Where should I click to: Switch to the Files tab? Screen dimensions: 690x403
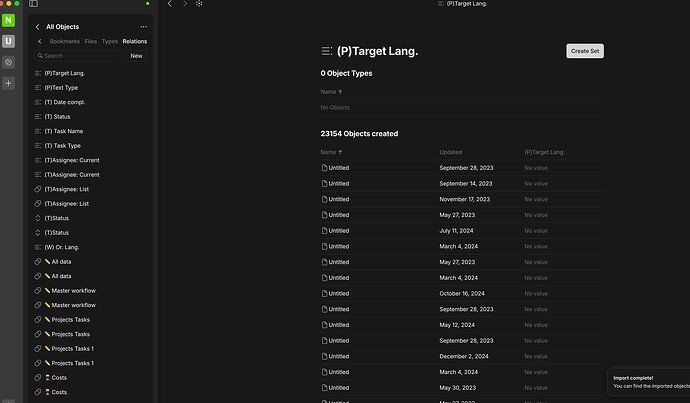91,41
